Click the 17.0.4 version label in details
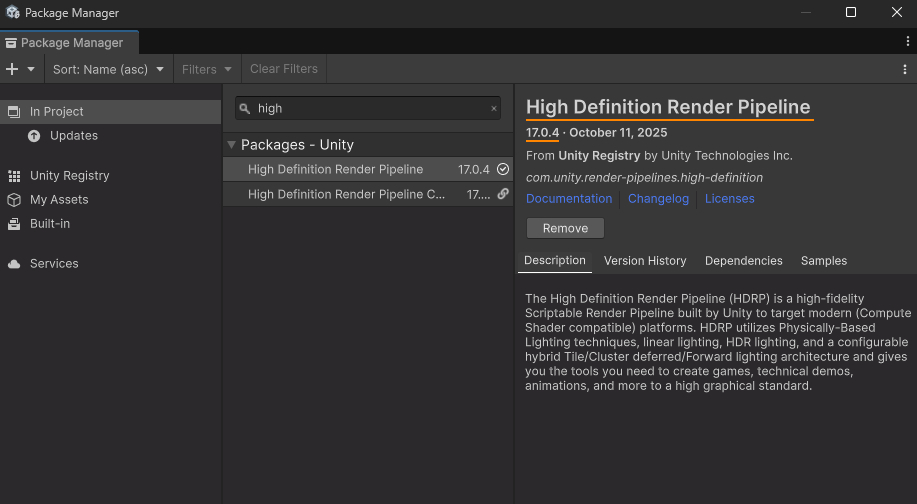 pyautogui.click(x=542, y=133)
